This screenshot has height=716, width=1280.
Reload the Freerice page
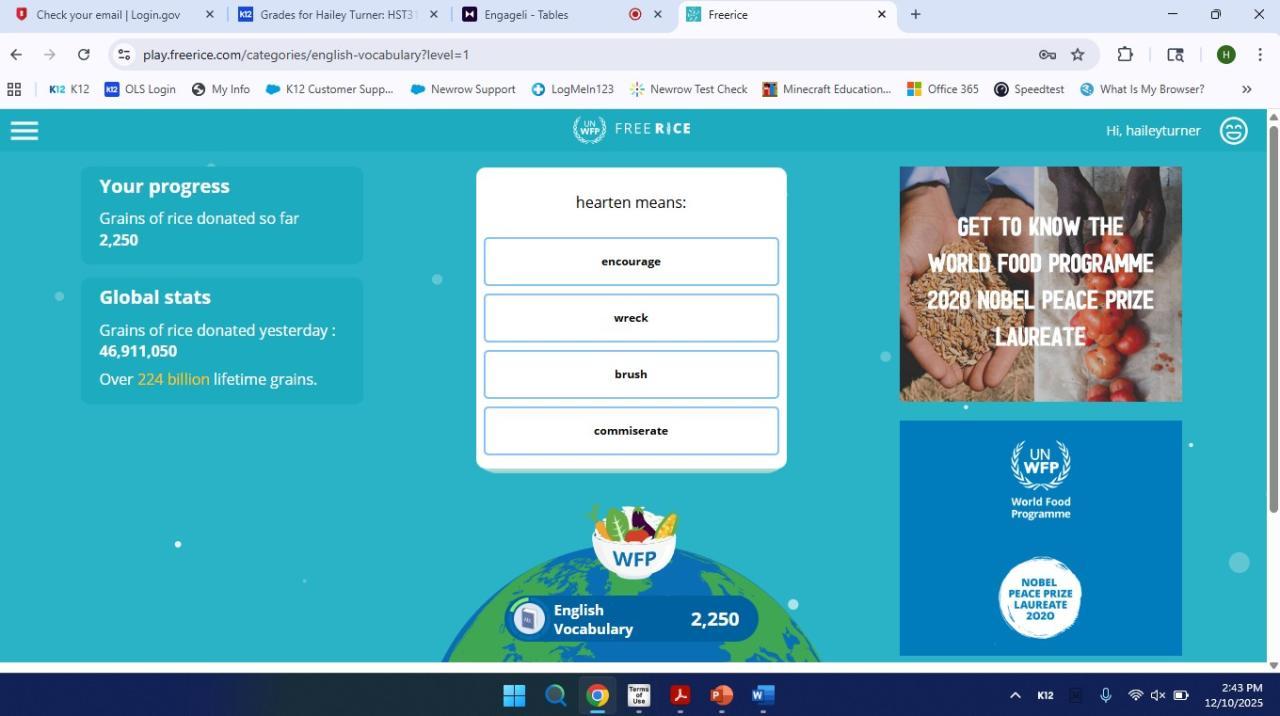tap(84, 55)
